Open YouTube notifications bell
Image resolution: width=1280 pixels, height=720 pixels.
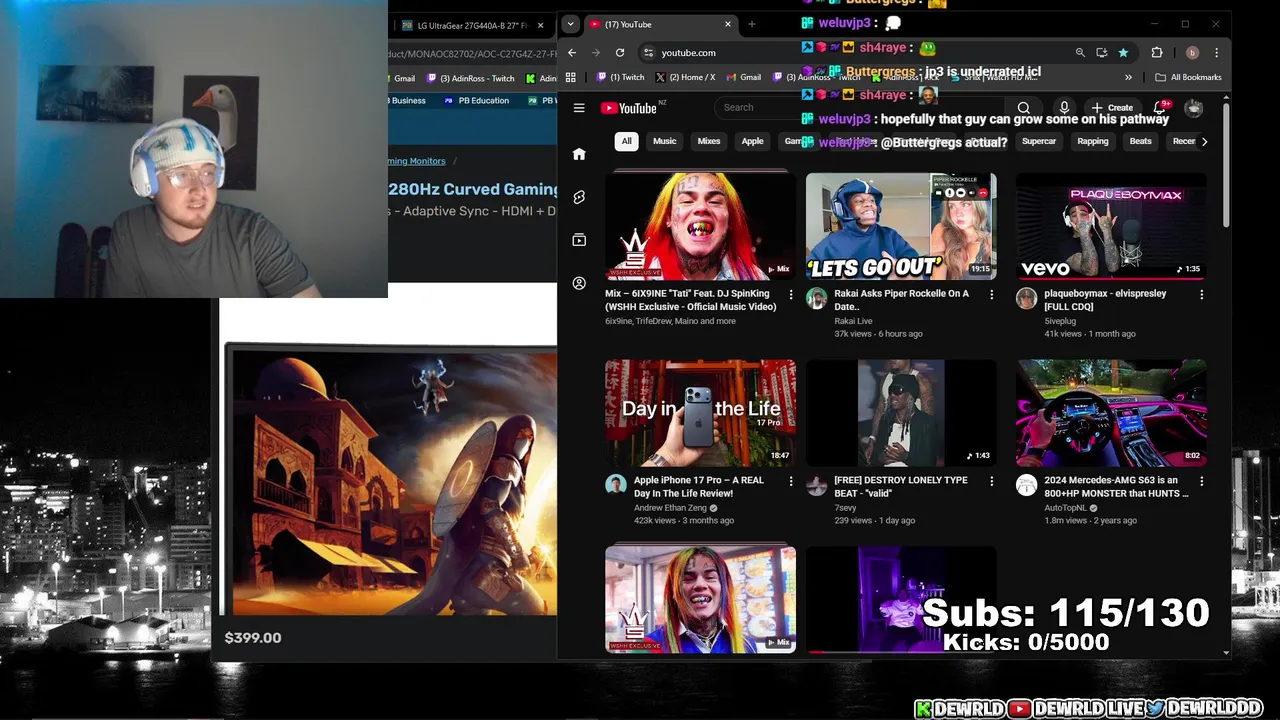(1160, 108)
